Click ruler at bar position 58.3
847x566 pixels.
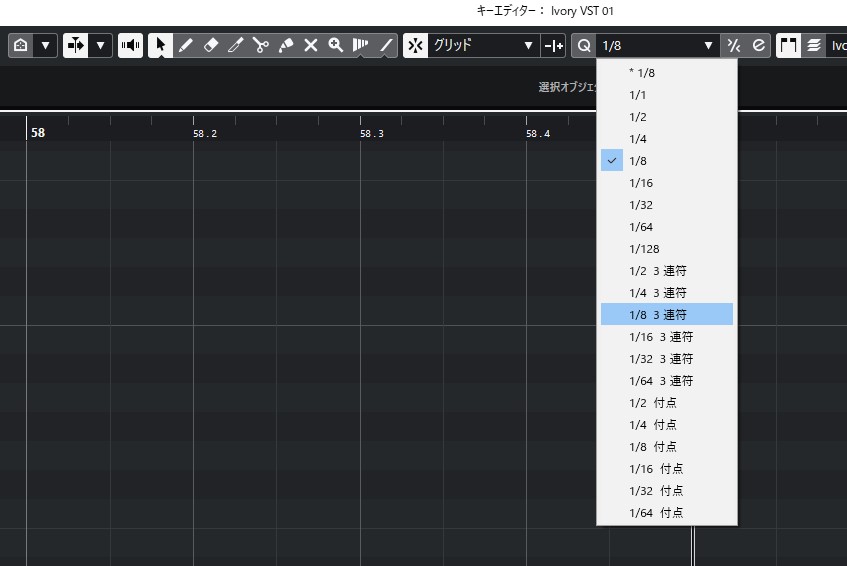pyautogui.click(x=372, y=133)
